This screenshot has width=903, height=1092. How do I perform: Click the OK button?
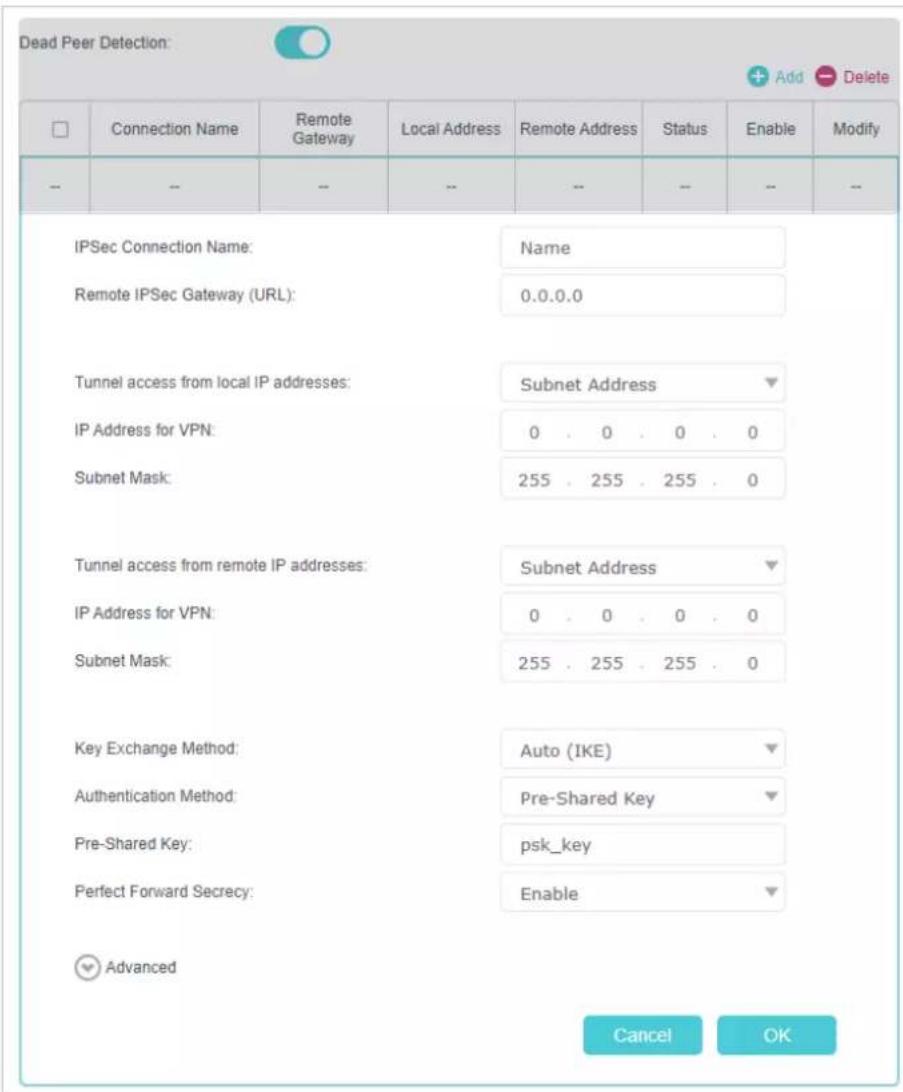click(x=776, y=1035)
